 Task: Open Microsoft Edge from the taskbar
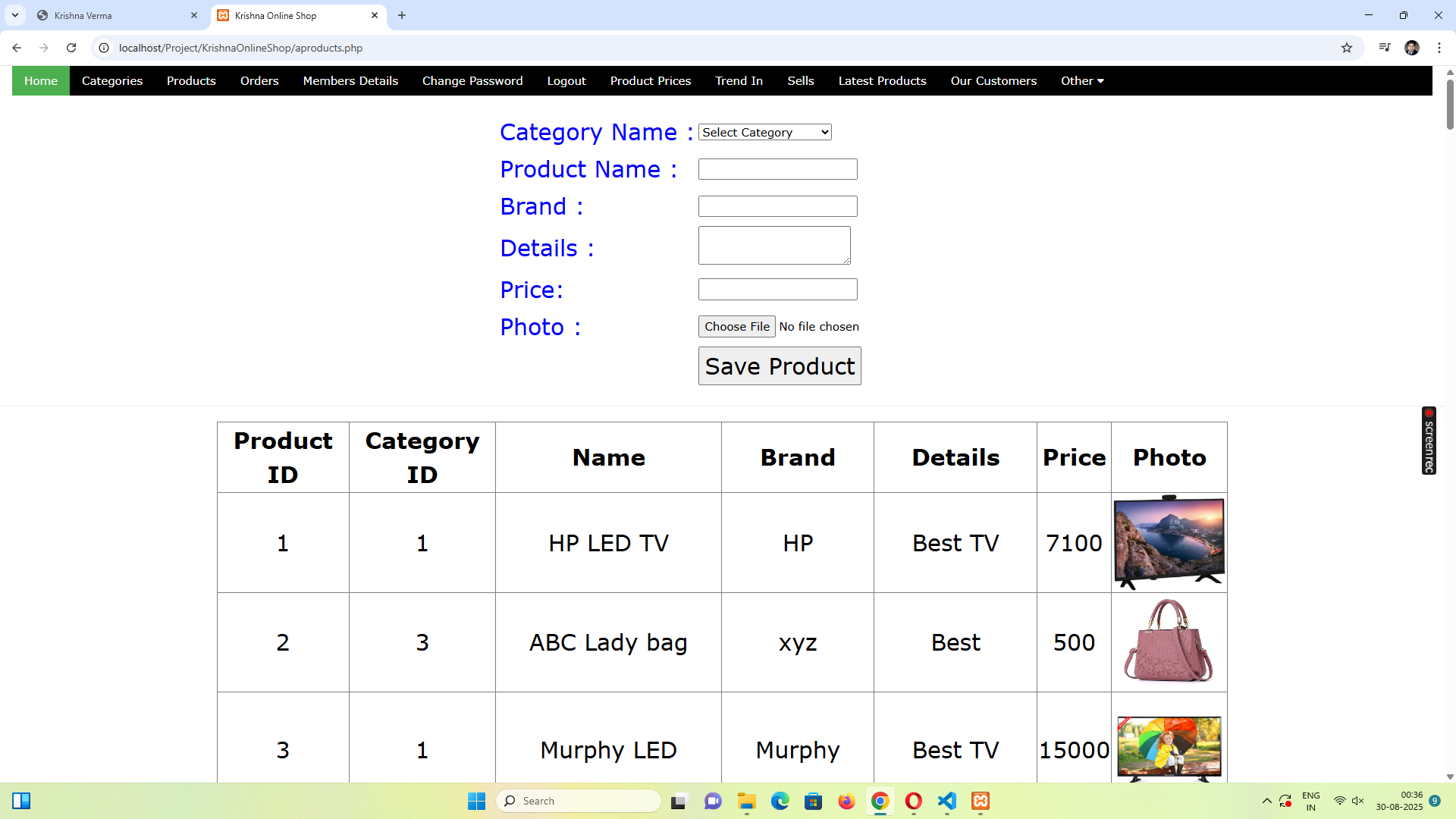tap(780, 801)
